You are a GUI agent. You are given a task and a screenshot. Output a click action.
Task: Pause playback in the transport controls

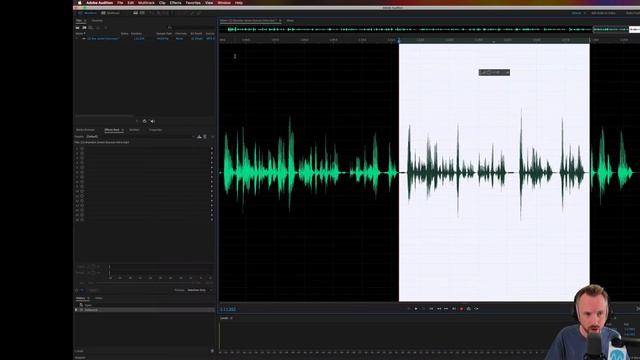point(423,309)
